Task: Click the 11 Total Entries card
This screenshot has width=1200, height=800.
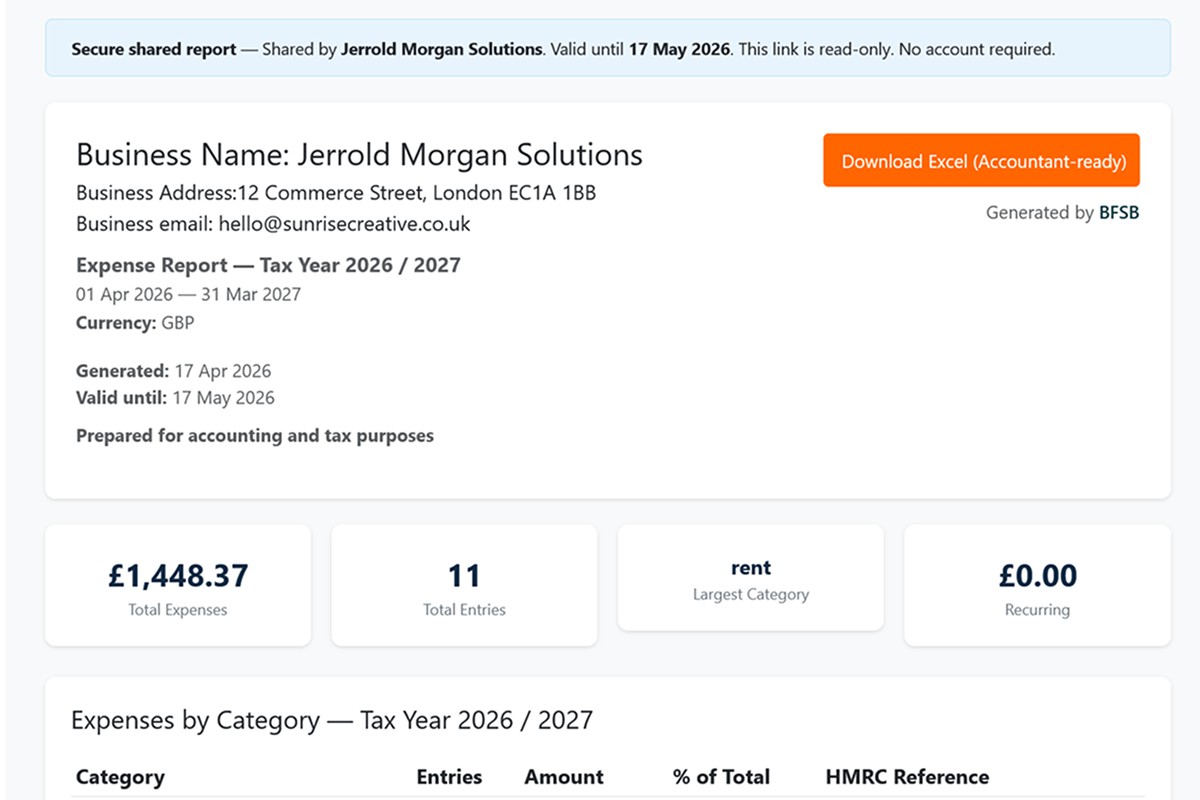Action: [464, 585]
